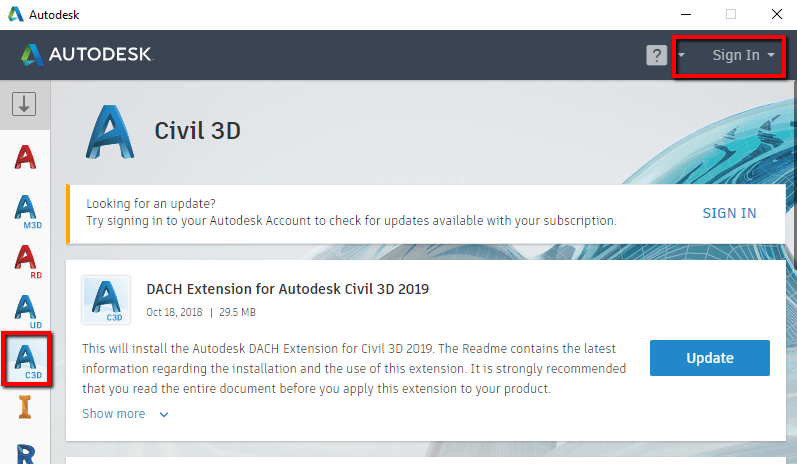Minimize the Autodesk window
This screenshot has height=464, width=797.
[x=685, y=14]
